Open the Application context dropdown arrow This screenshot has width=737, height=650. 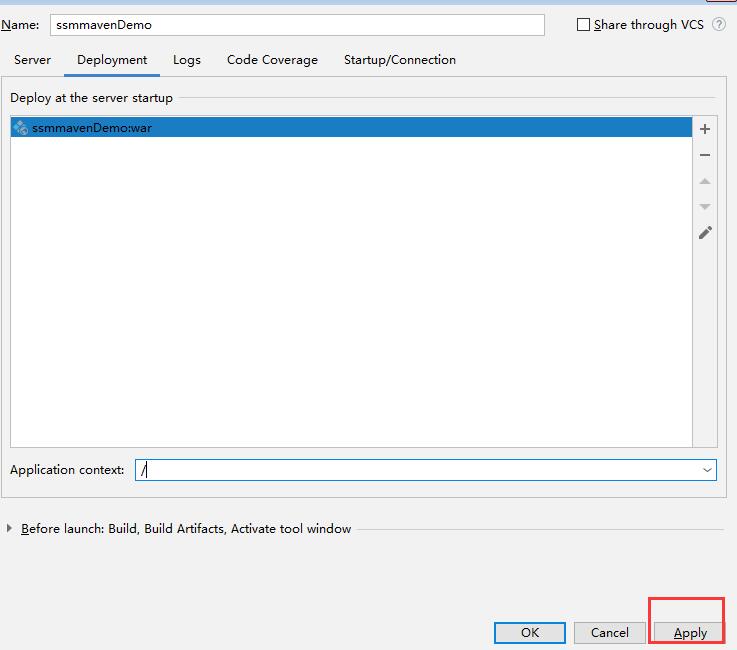[x=707, y=470]
